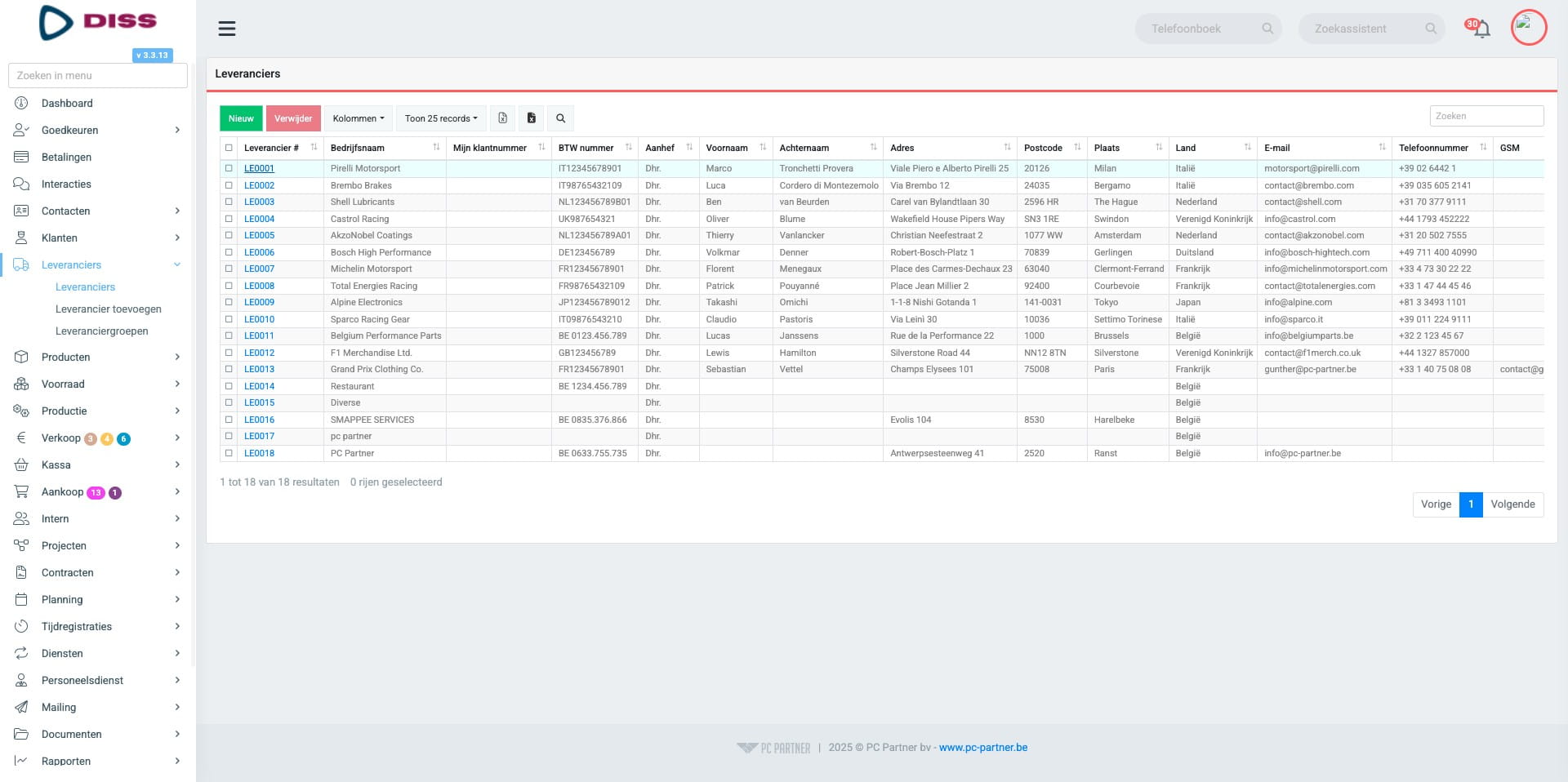Click the solid Excel export icon
1568x782 pixels.
(x=532, y=118)
